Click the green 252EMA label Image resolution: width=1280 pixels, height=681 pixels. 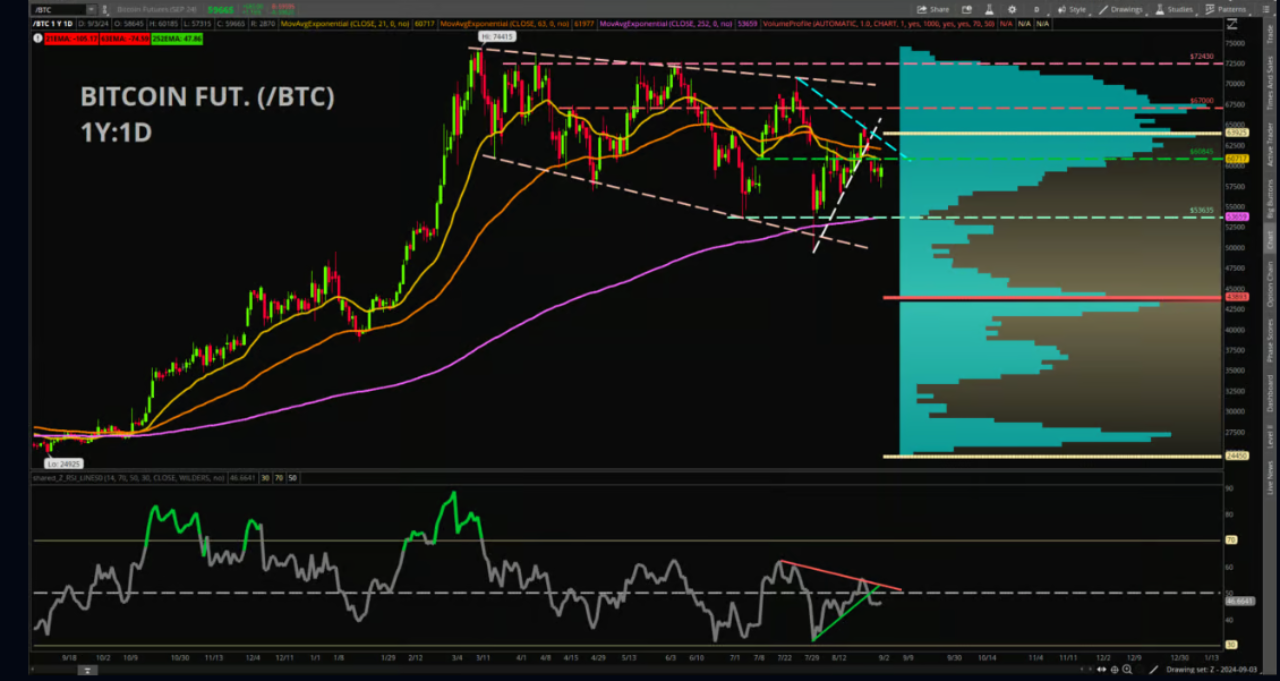point(178,37)
